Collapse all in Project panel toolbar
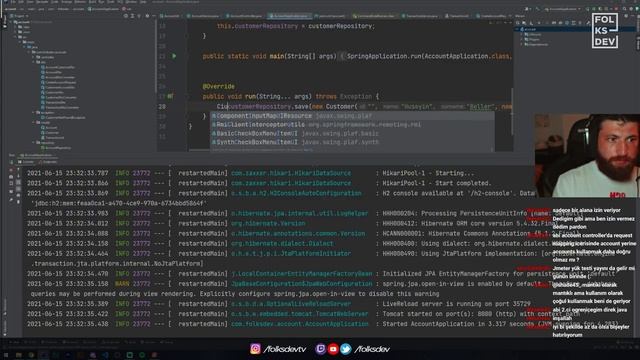 tap(139, 16)
